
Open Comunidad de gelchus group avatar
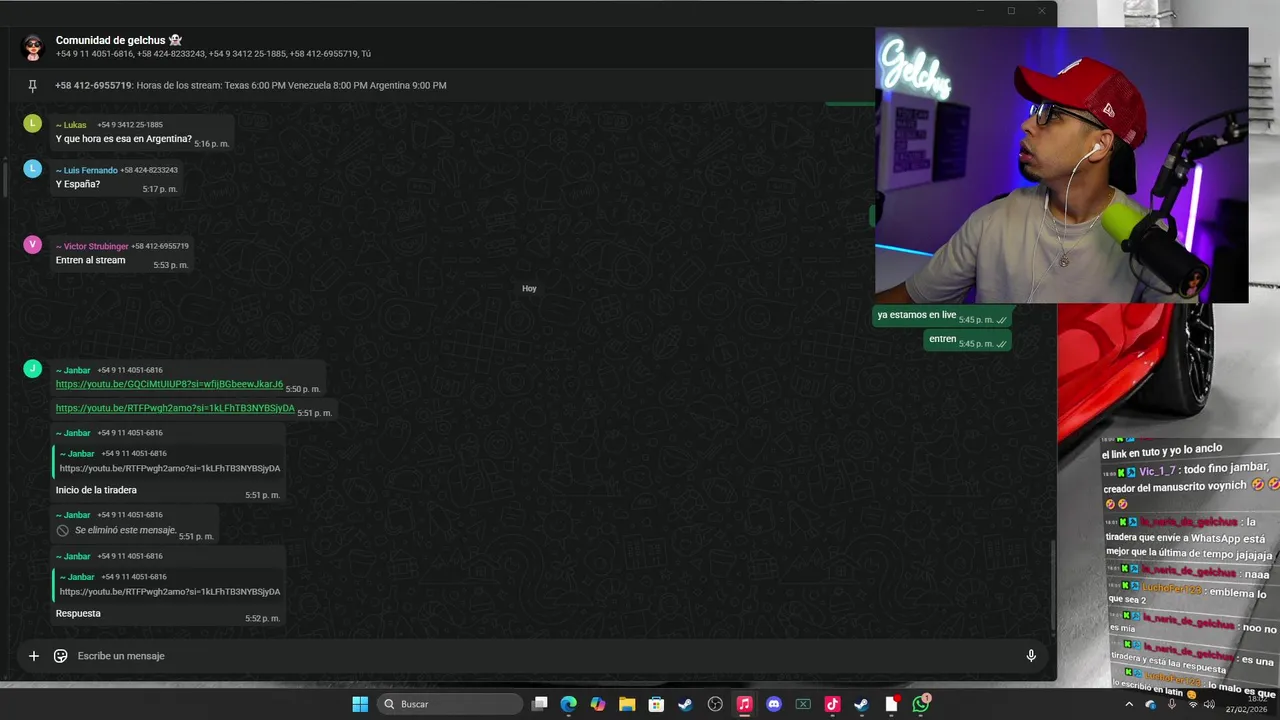click(x=33, y=47)
